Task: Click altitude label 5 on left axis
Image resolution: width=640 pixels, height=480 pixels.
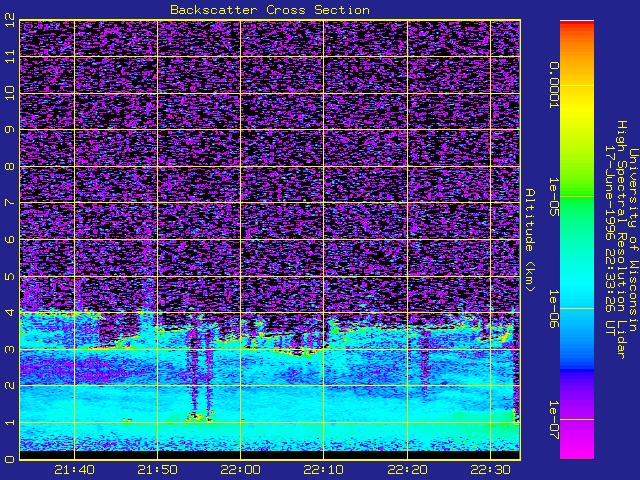Action: [10, 276]
